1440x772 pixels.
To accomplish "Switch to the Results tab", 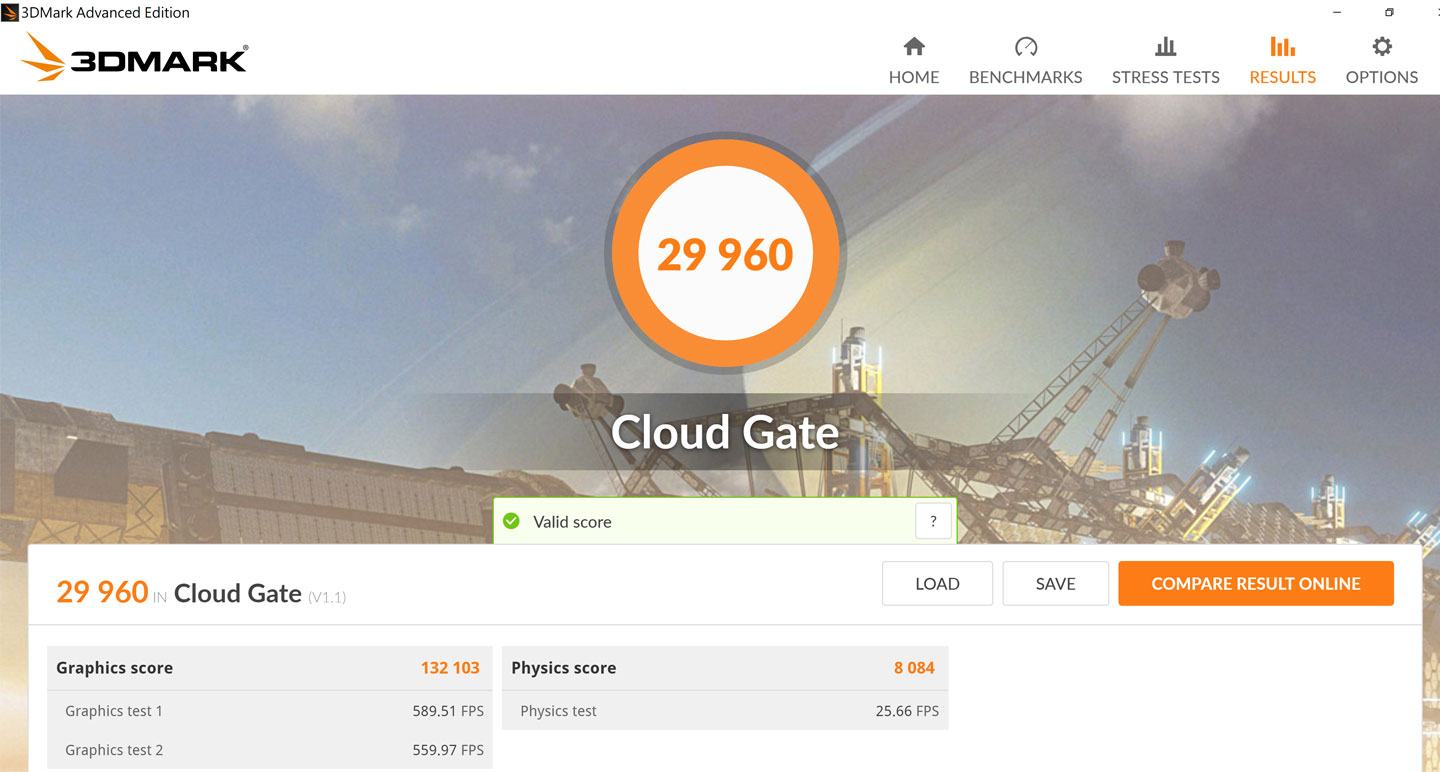I will click(x=1282, y=60).
